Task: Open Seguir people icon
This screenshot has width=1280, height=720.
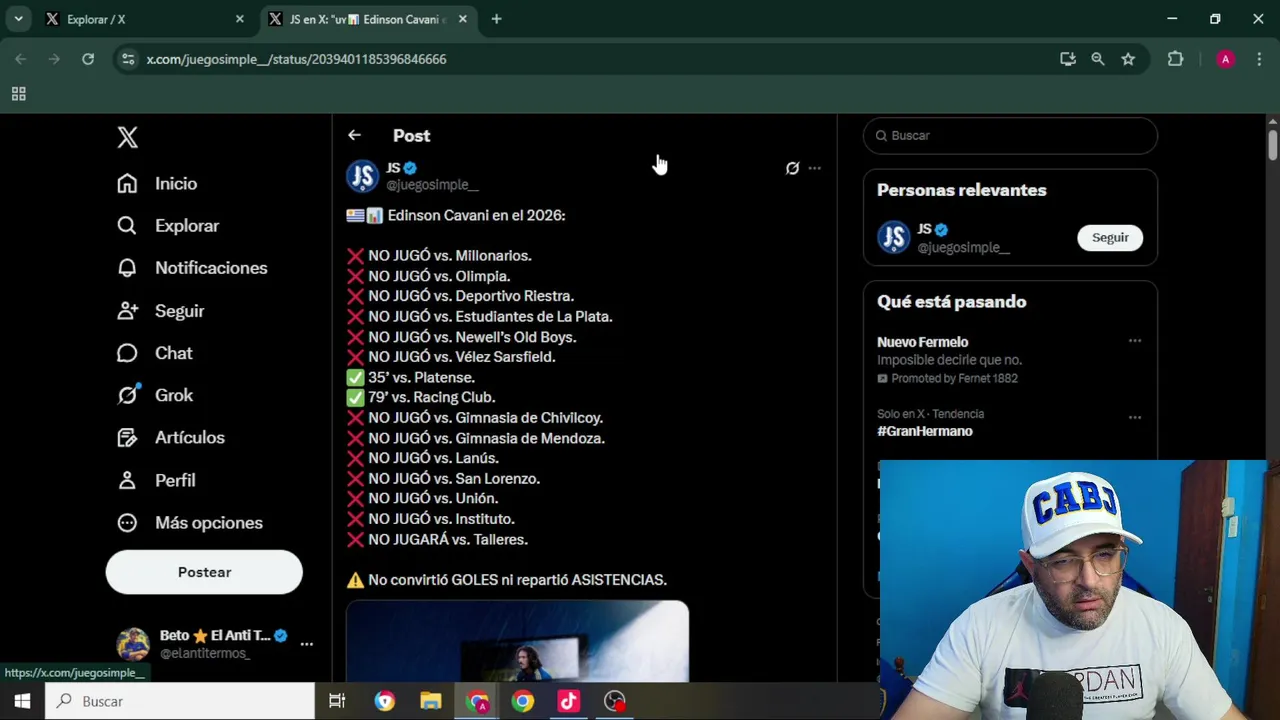Action: (127, 311)
